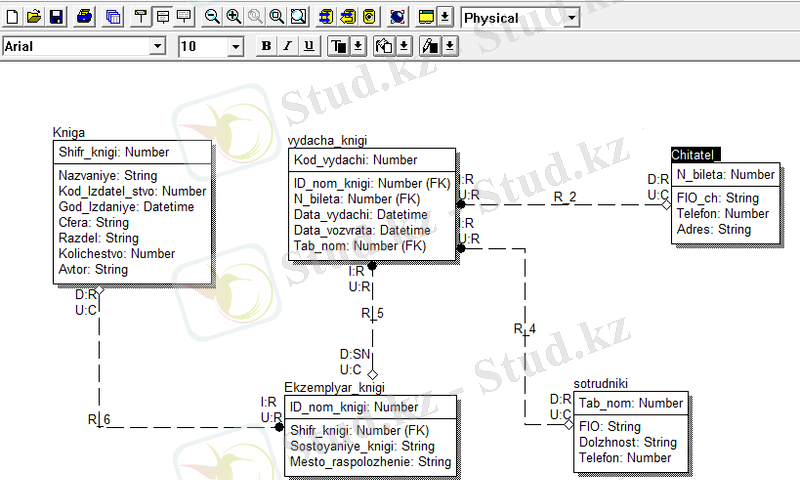Open the font size 10 dropdown
The width and height of the screenshot is (800, 480).
236,46
